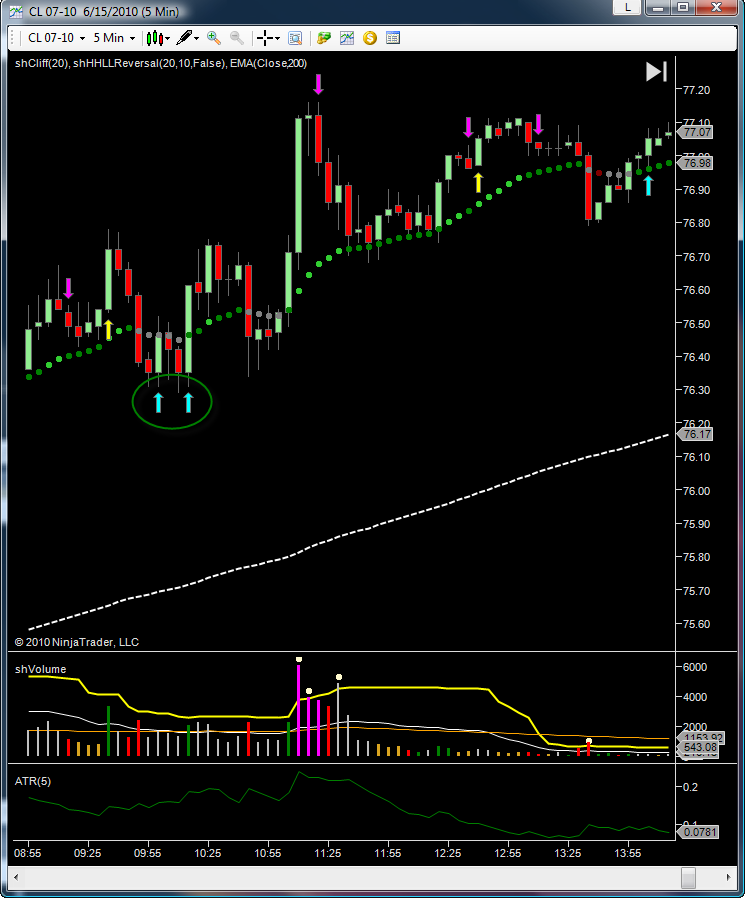
Task: Click the horizontal scrollbar left arrow
Action: [15, 877]
